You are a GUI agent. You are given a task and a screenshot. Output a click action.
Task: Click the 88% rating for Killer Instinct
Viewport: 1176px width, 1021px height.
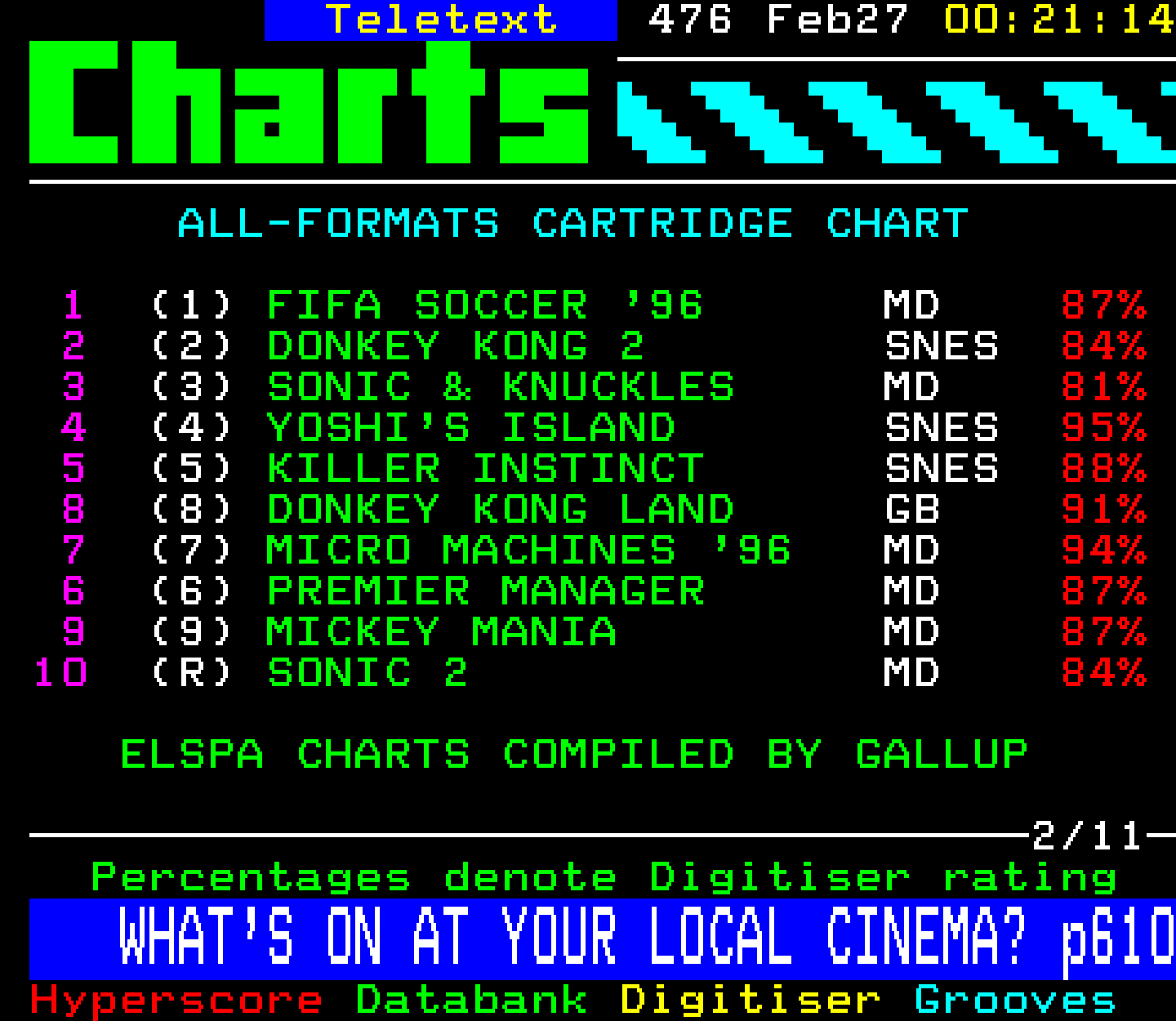click(1104, 469)
